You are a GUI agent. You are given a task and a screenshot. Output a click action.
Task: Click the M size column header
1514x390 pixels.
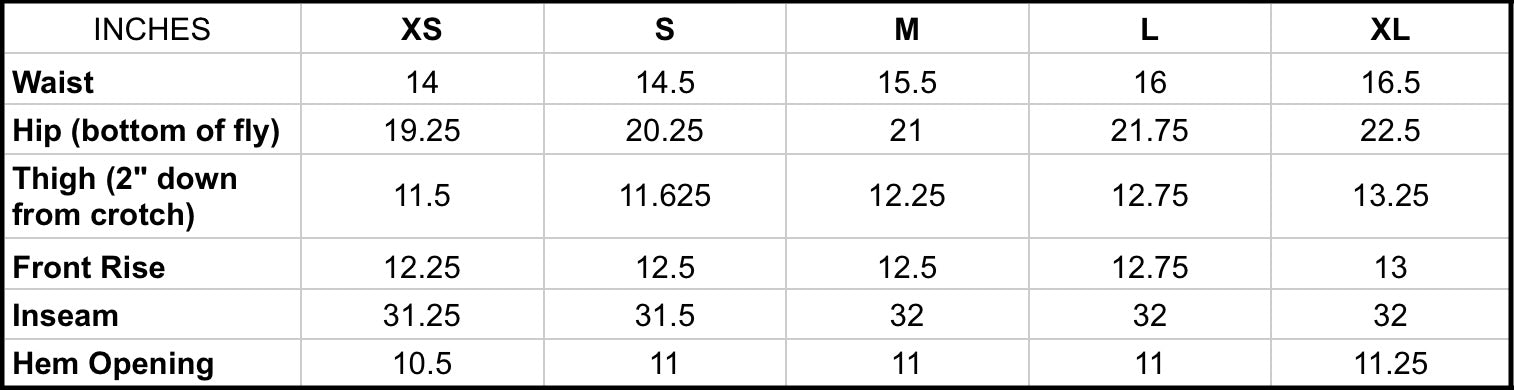pos(907,31)
